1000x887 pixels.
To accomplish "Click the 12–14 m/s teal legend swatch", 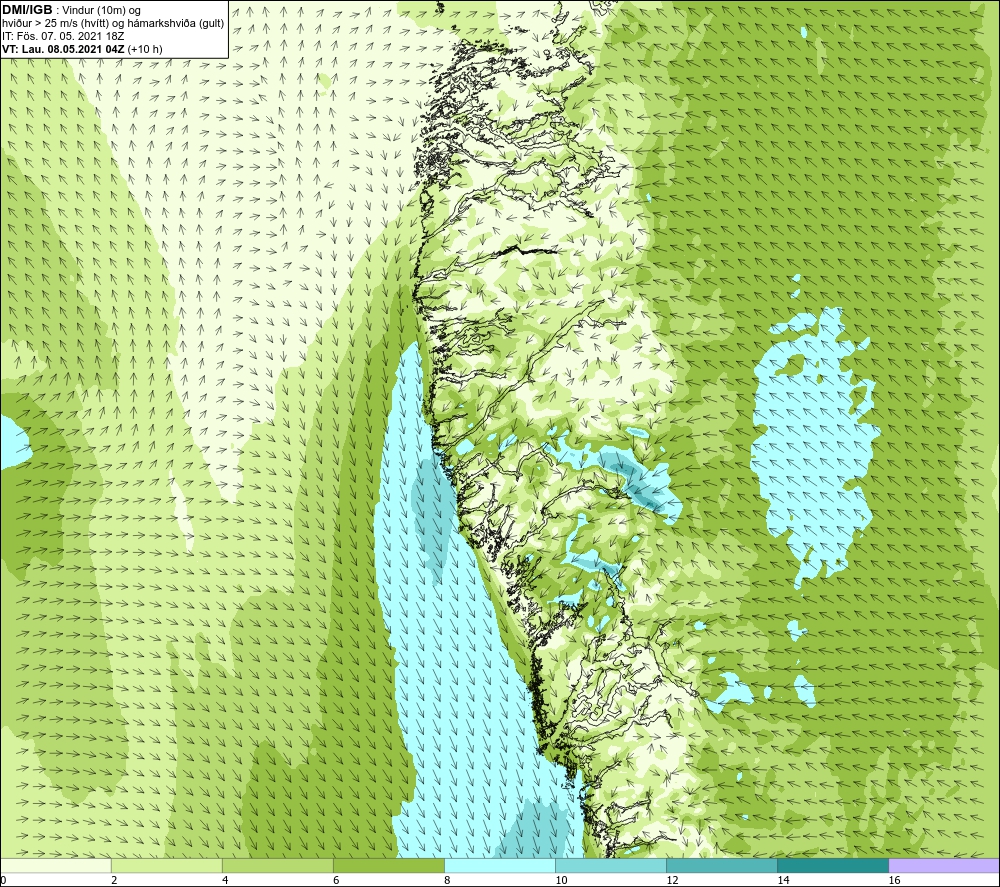I will pyautogui.click(x=721, y=865).
